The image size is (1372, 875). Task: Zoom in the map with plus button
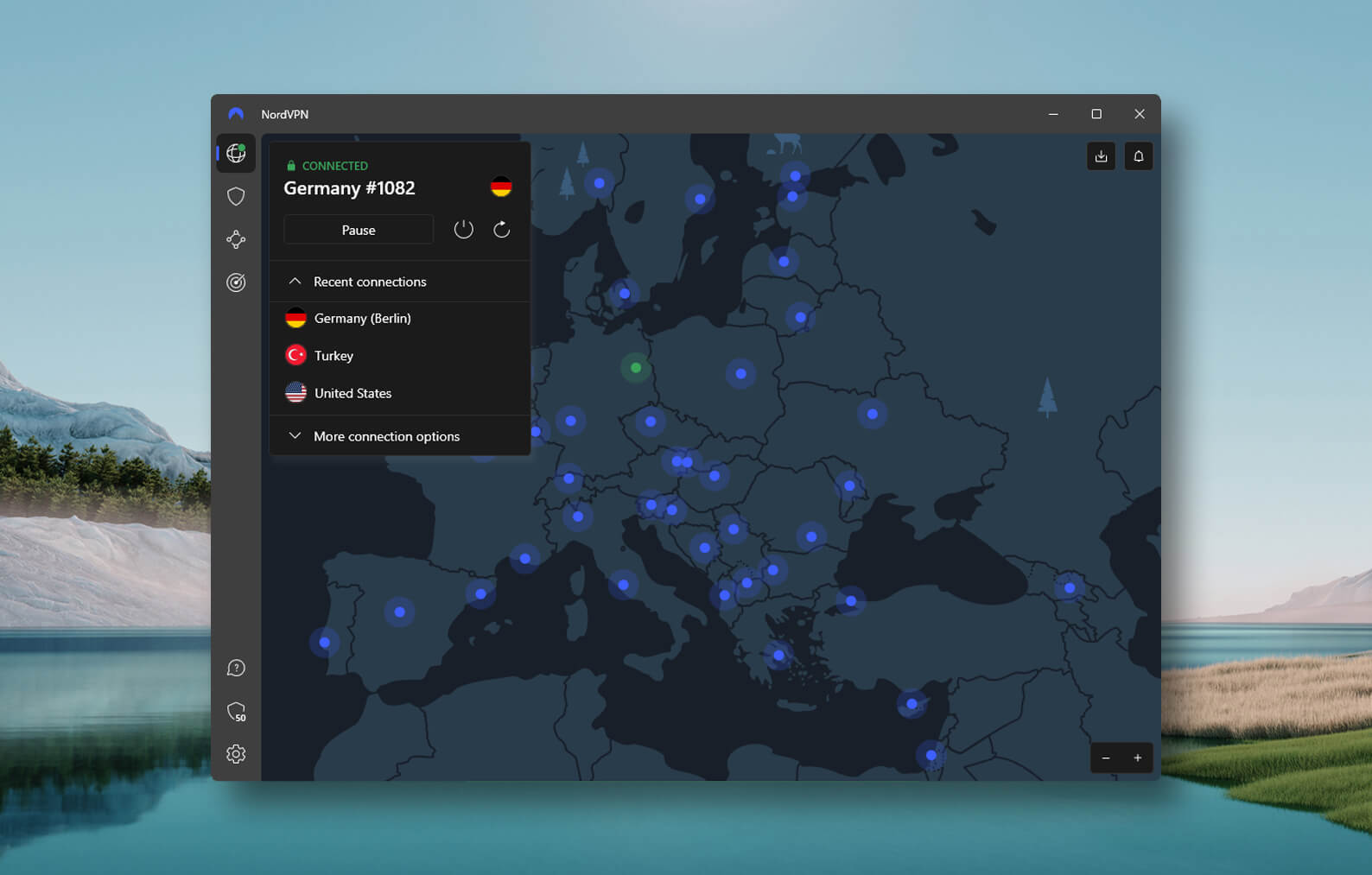click(1138, 758)
